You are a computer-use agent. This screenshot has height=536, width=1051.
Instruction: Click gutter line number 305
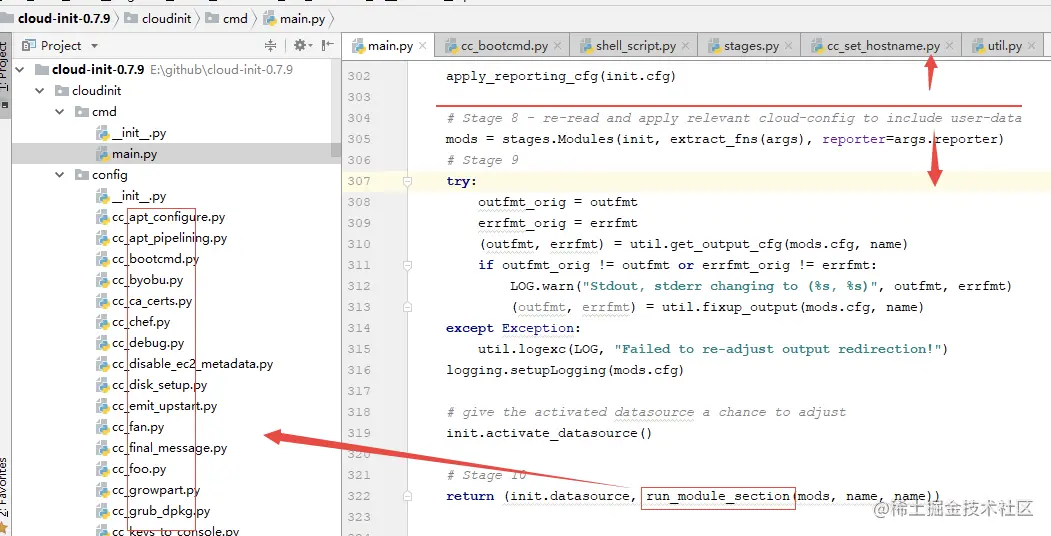359,139
